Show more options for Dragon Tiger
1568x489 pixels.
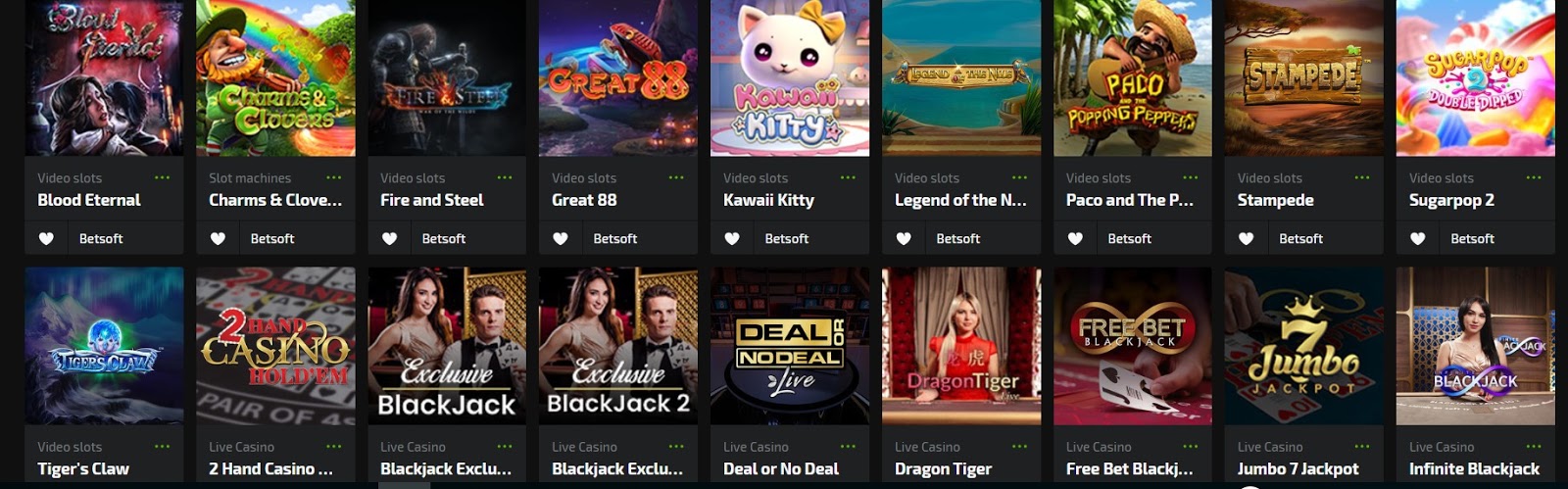coord(1019,446)
